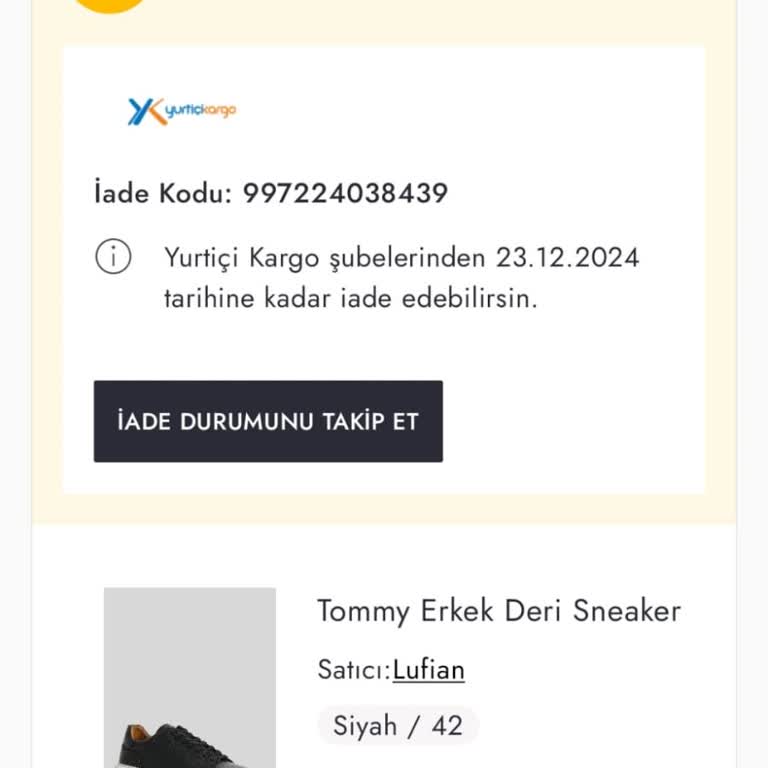
Task: Click 'Yurtiçi Kargo şubelerinden' text
Action: point(326,257)
